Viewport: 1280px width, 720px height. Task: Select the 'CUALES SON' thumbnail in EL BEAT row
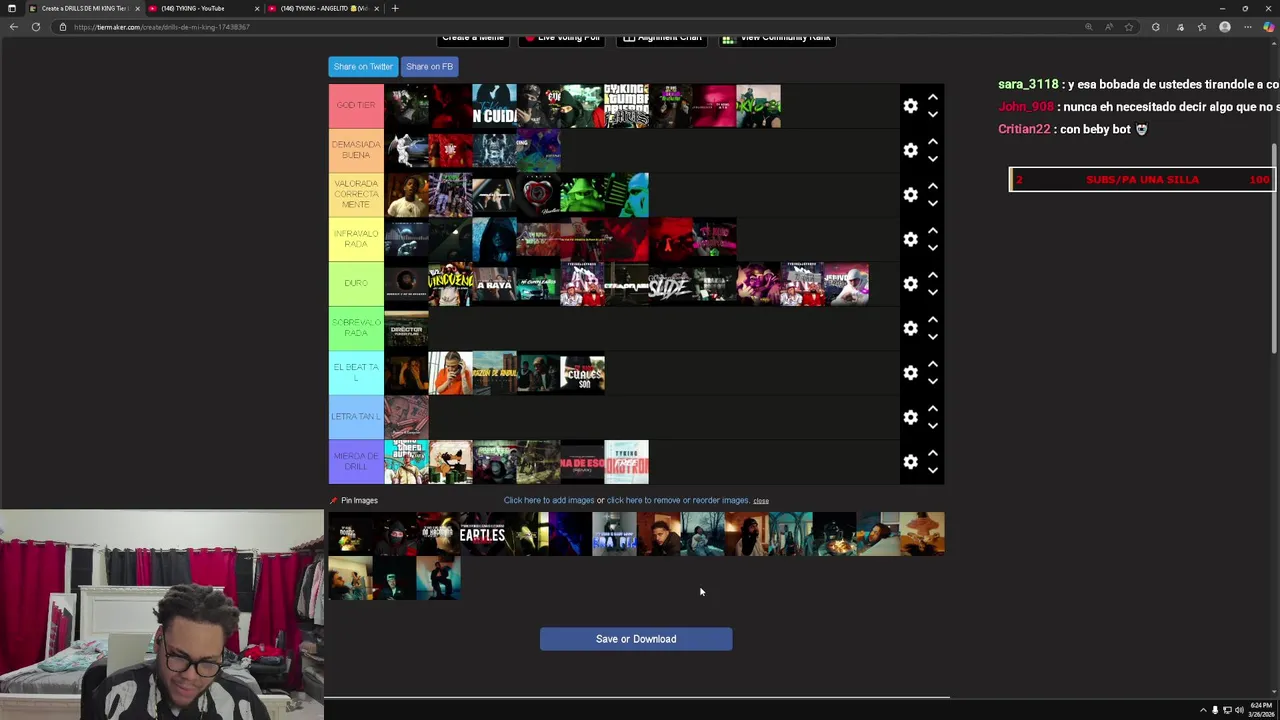point(582,373)
